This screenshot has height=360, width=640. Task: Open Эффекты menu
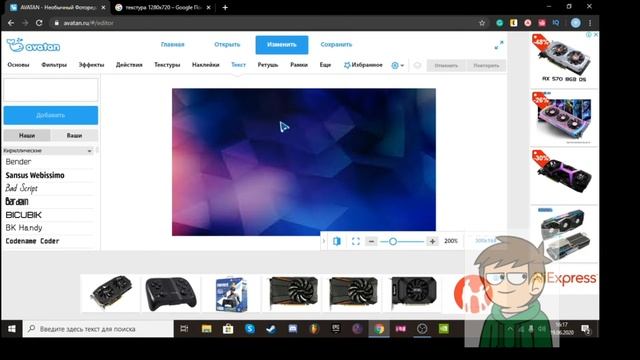click(91, 65)
